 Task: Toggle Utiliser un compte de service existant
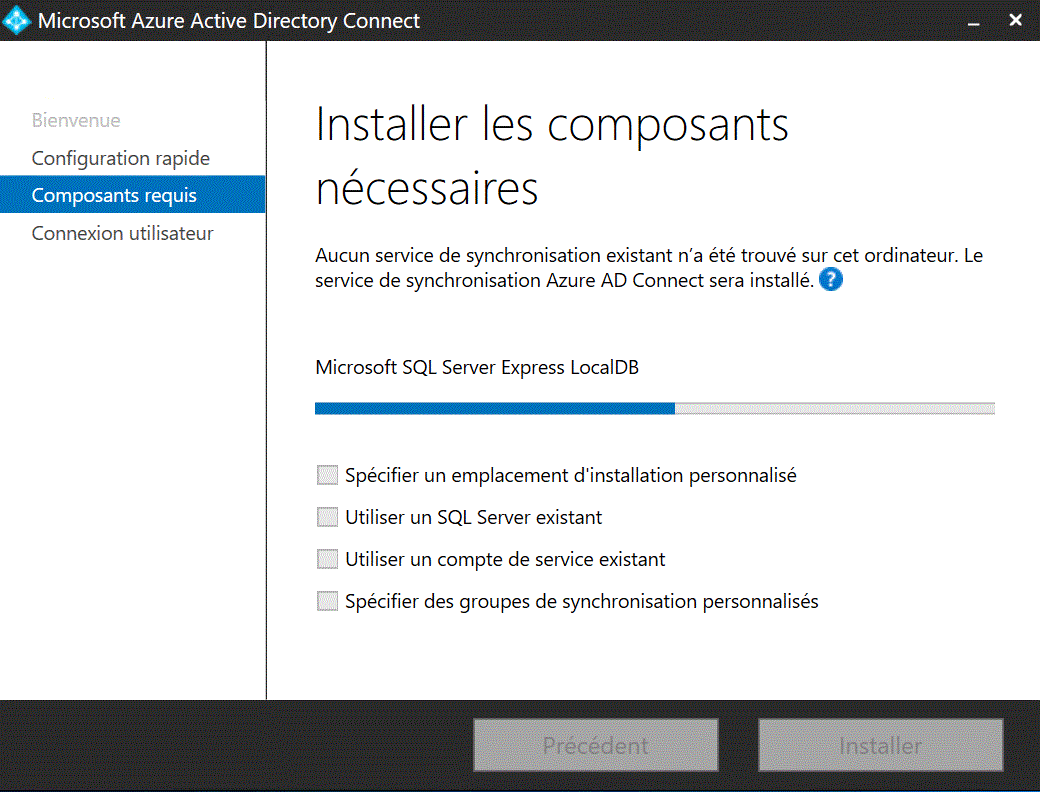pos(327,559)
